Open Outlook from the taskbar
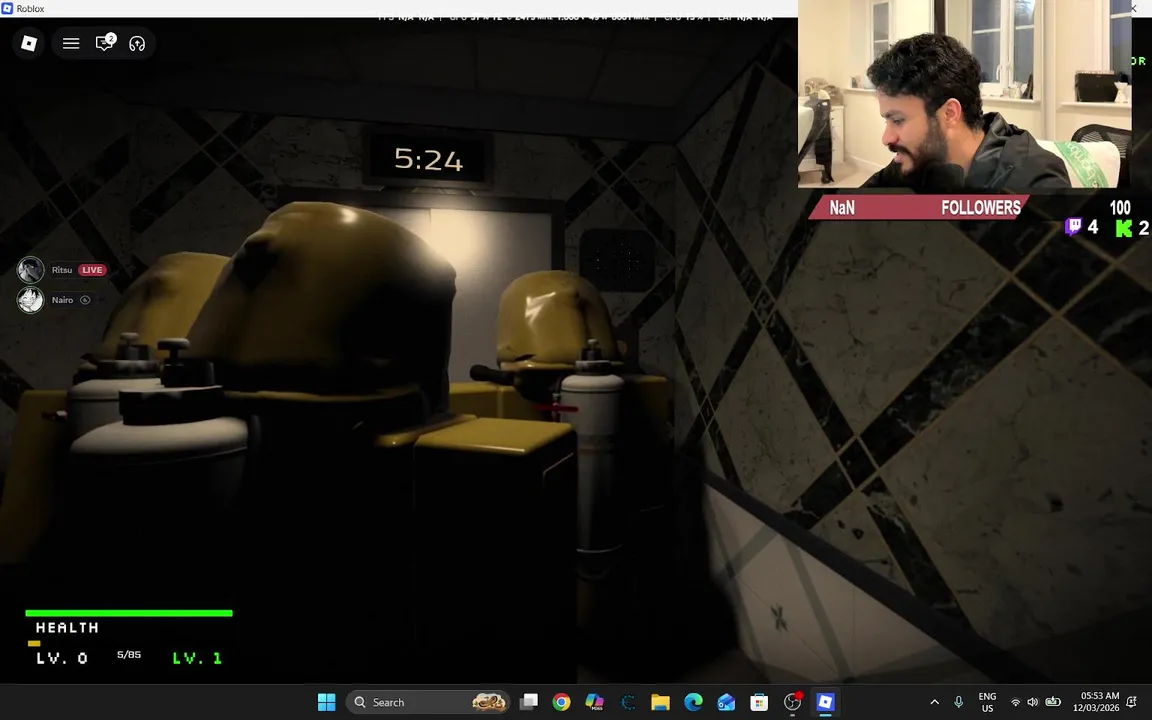The width and height of the screenshot is (1152, 720). pos(727,702)
